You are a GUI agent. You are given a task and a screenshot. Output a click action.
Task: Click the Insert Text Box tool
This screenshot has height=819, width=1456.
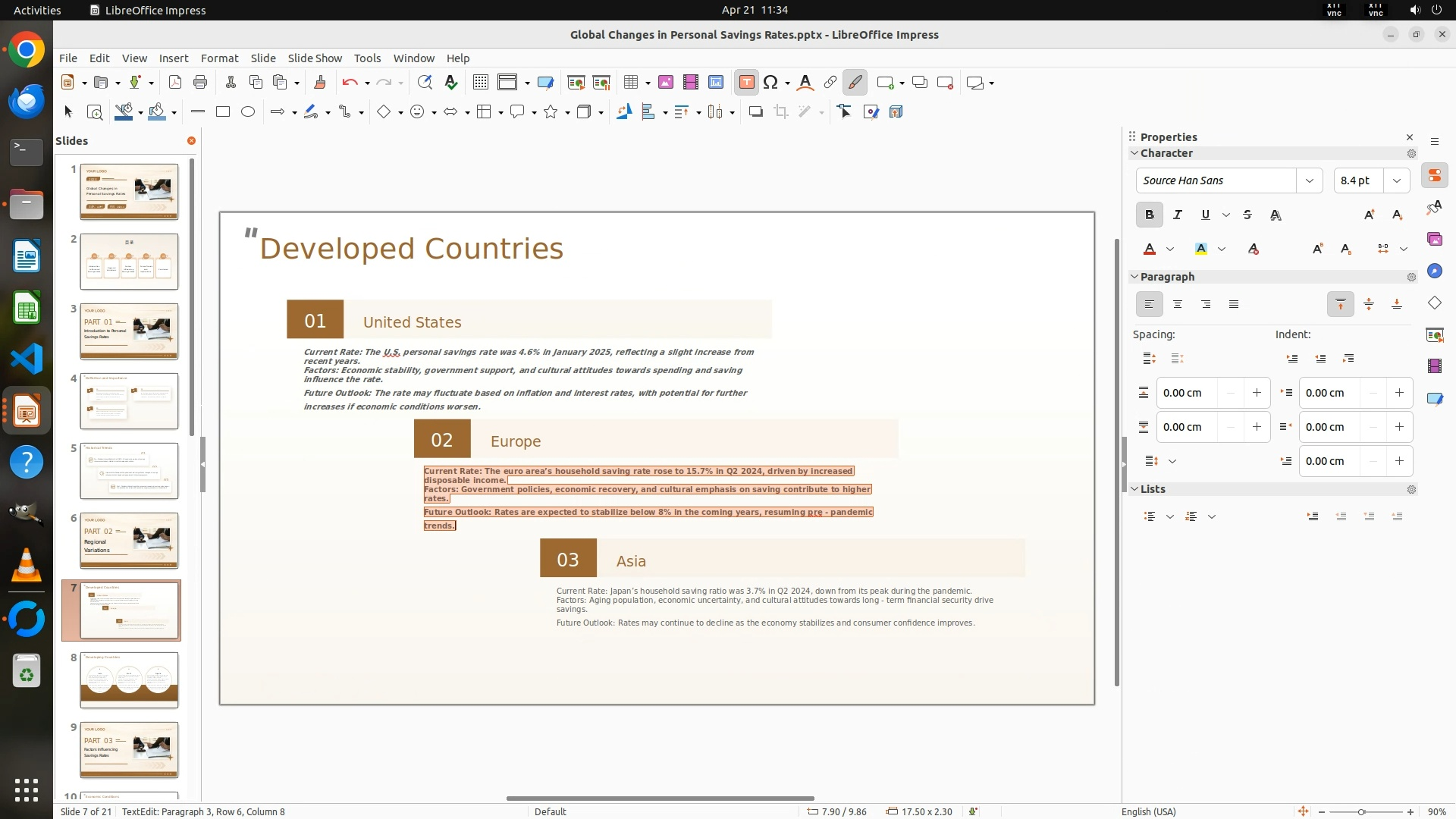point(746,83)
